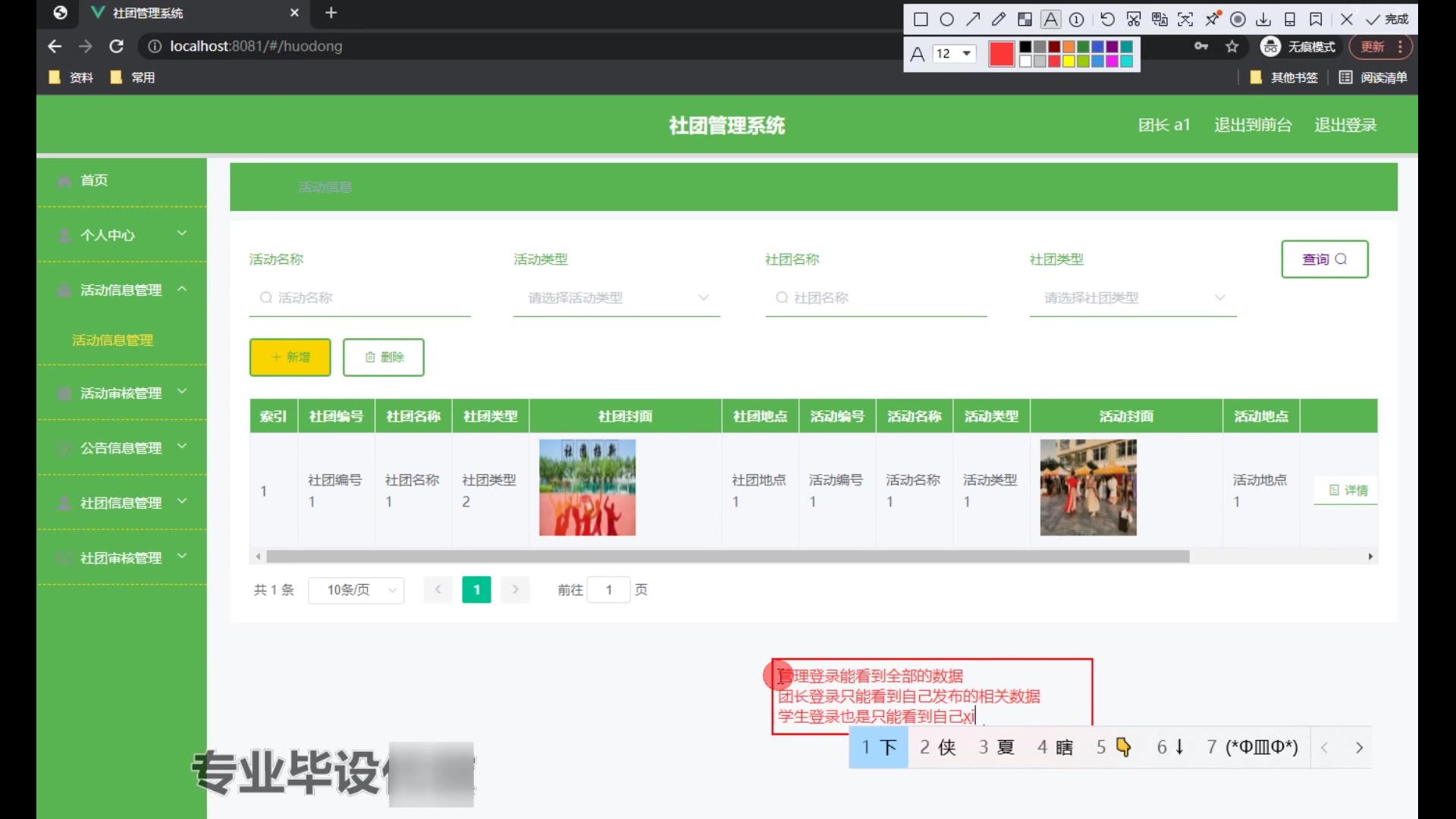Click the 活动名称 search input field
This screenshot has width=1456, height=819.
coord(360,298)
